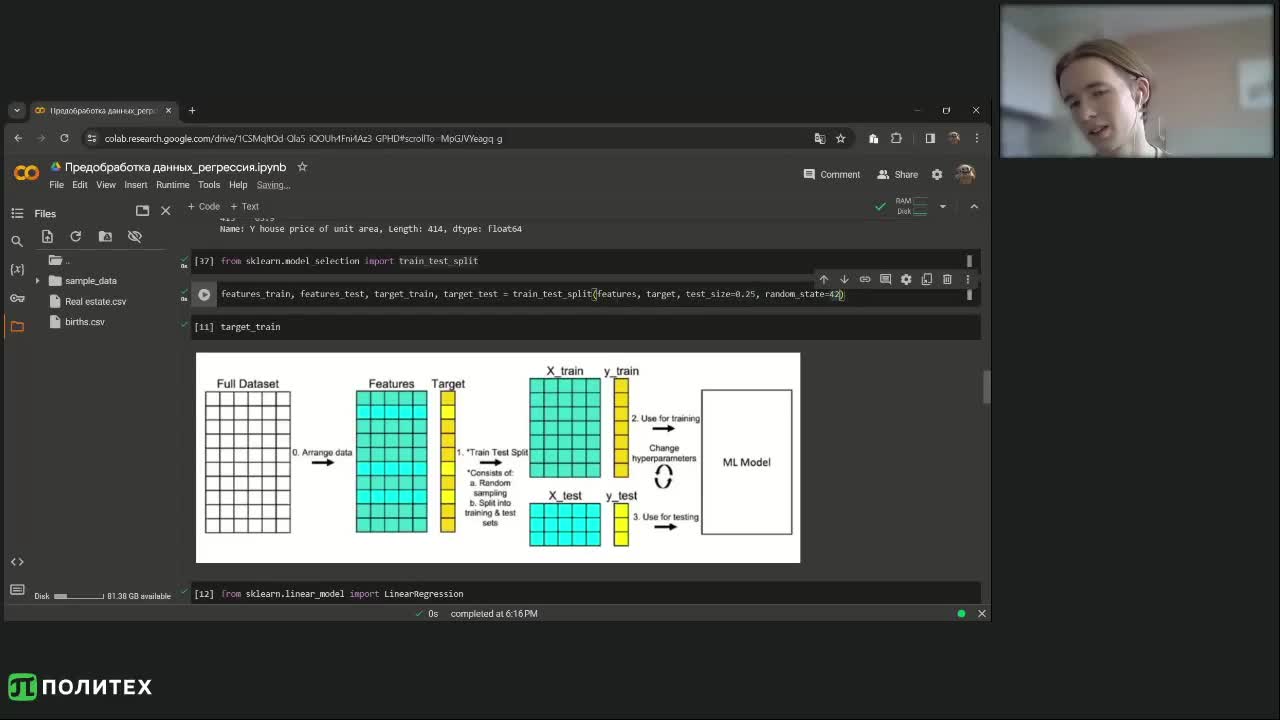The image size is (1280, 720).
Task: Mount Google Drive folder icon
Action: click(105, 236)
